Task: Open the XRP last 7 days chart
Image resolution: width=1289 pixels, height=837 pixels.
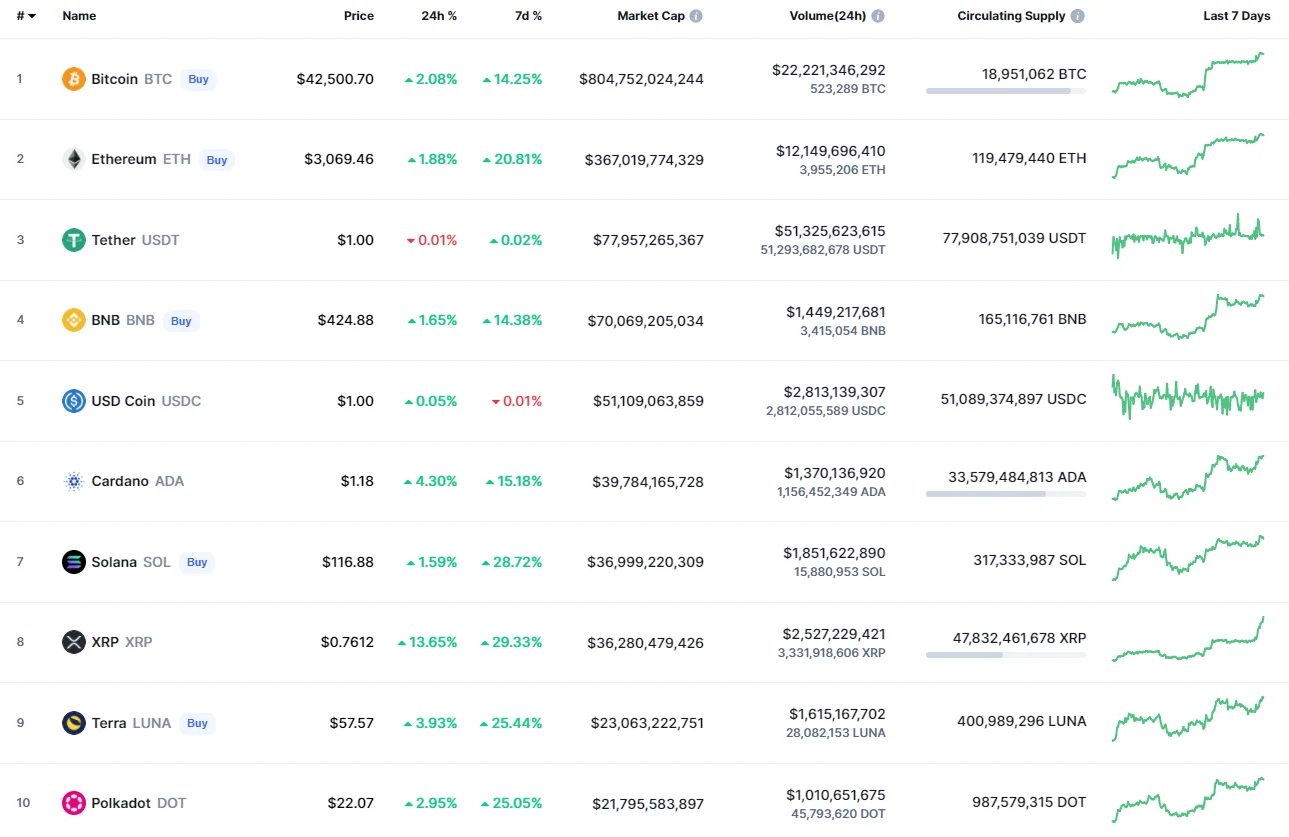Action: (1187, 641)
